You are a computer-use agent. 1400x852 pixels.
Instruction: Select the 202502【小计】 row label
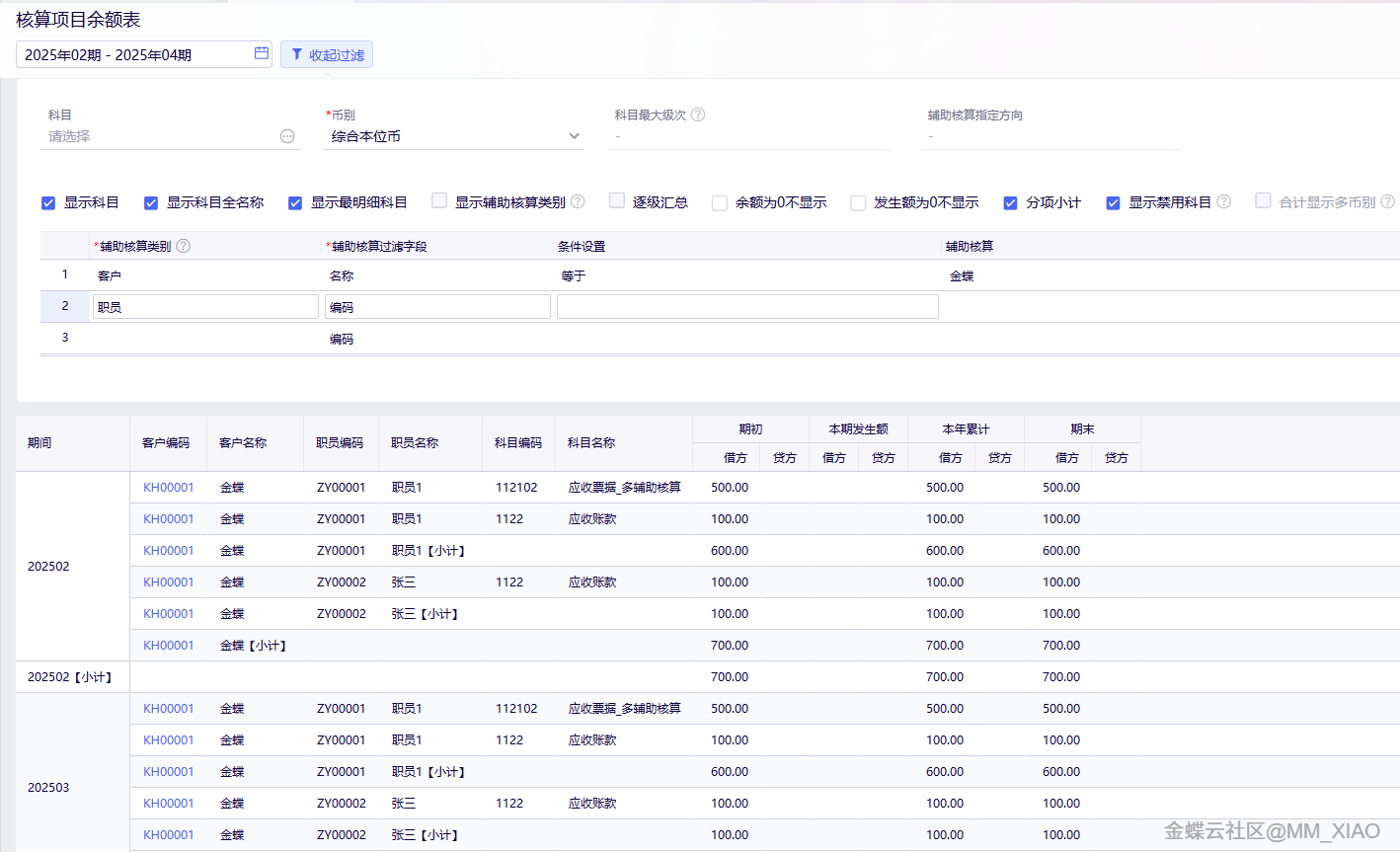(x=71, y=676)
